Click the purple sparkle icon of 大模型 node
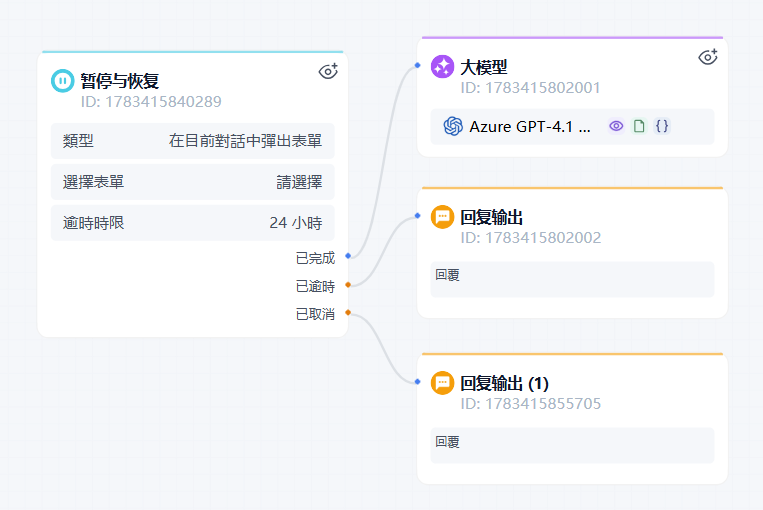 click(442, 67)
